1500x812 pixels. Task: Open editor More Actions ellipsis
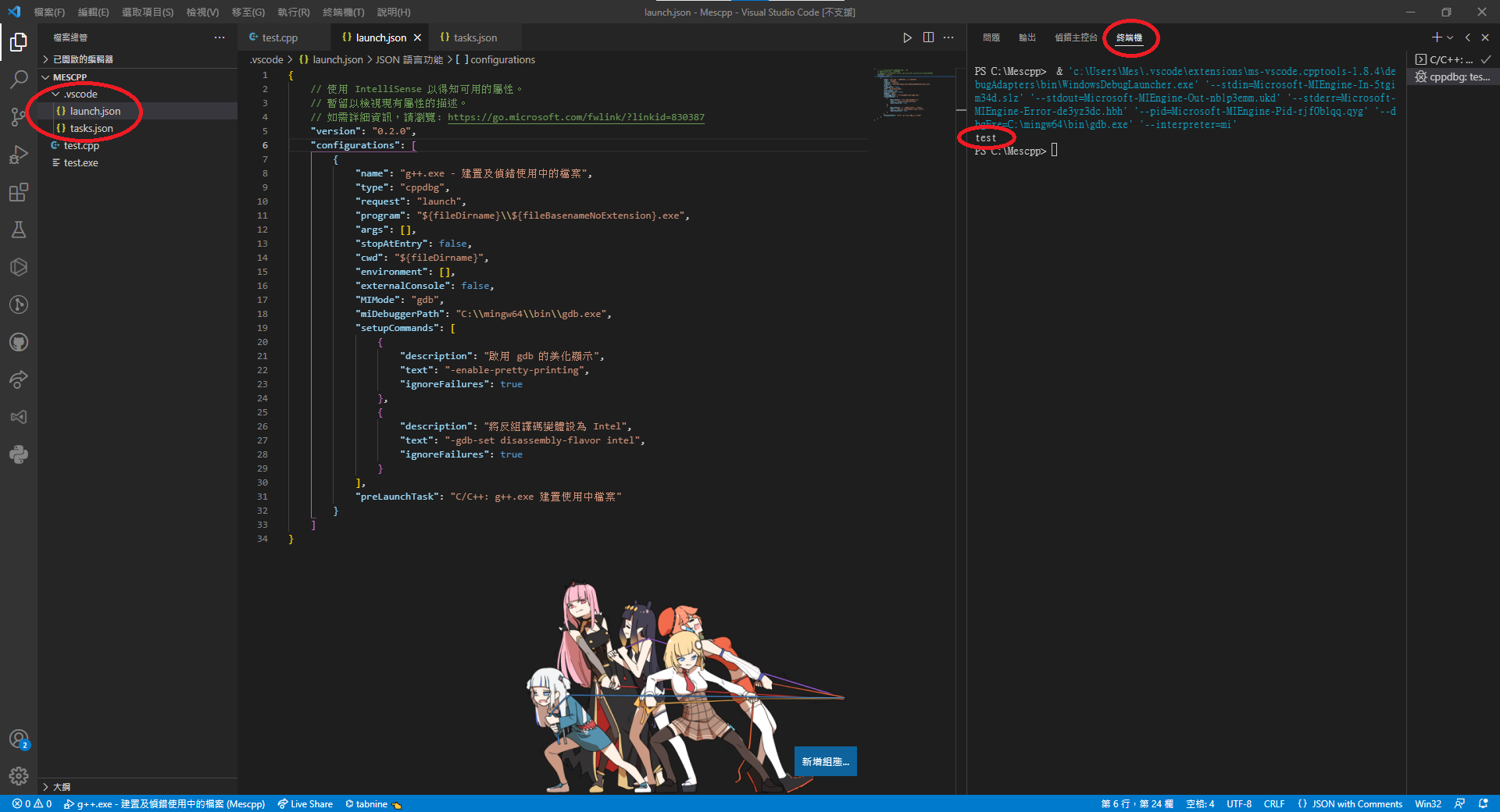[948, 37]
